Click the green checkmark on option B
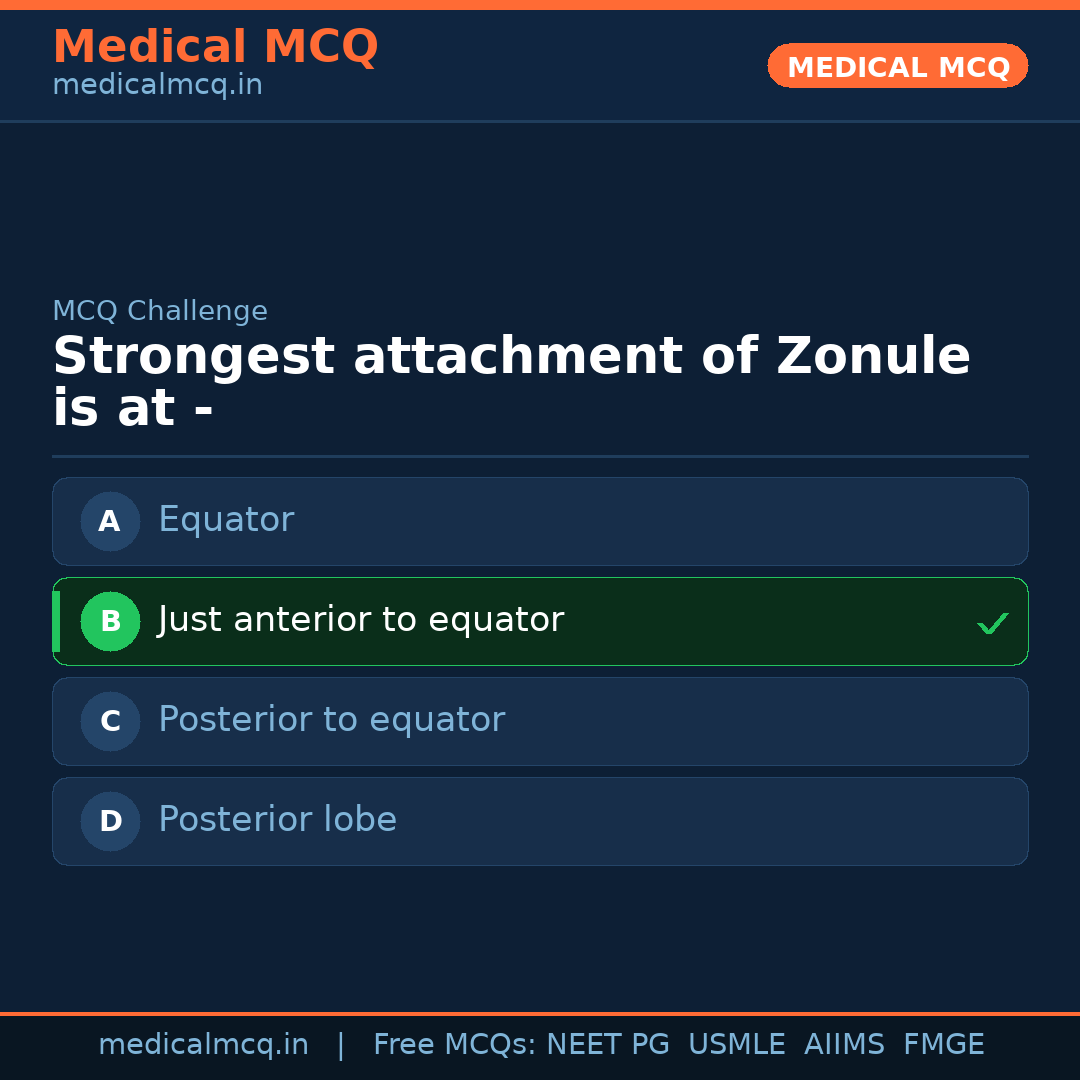Screen dimensions: 1080x1080 point(992,623)
